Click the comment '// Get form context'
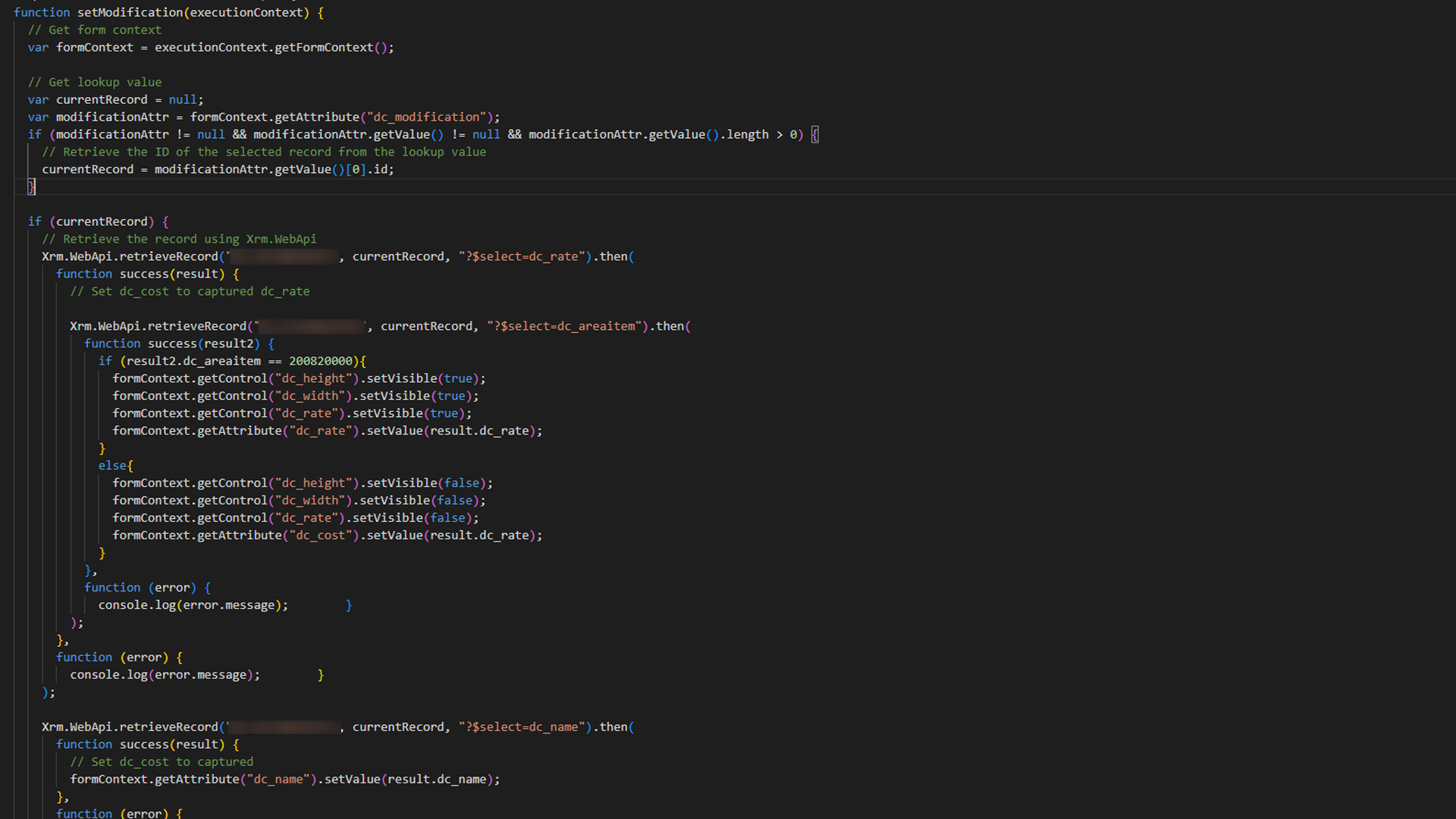Image resolution: width=1456 pixels, height=819 pixels. [95, 30]
